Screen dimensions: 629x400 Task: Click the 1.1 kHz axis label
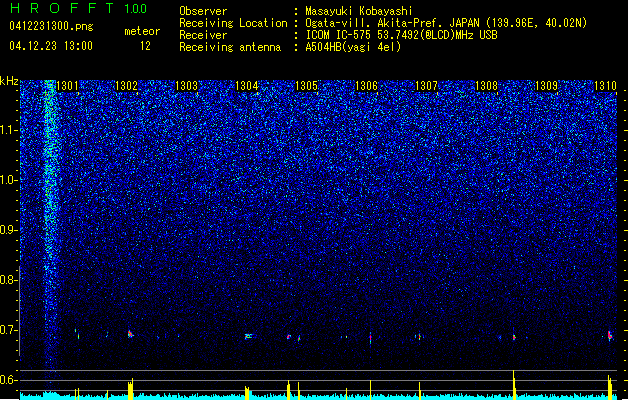pyautogui.click(x=9, y=130)
